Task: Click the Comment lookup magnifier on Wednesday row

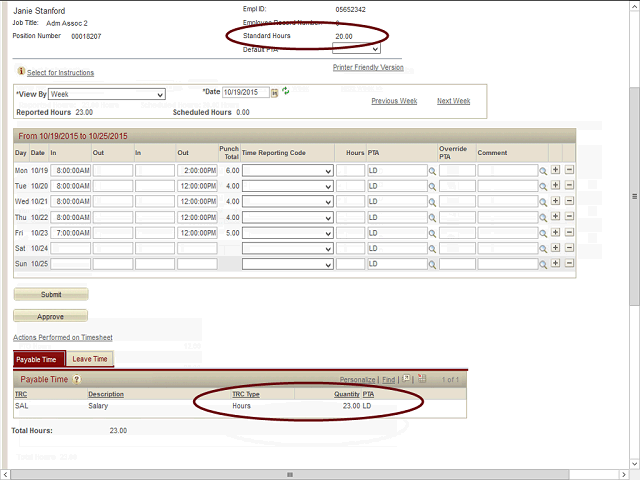Action: point(543,202)
